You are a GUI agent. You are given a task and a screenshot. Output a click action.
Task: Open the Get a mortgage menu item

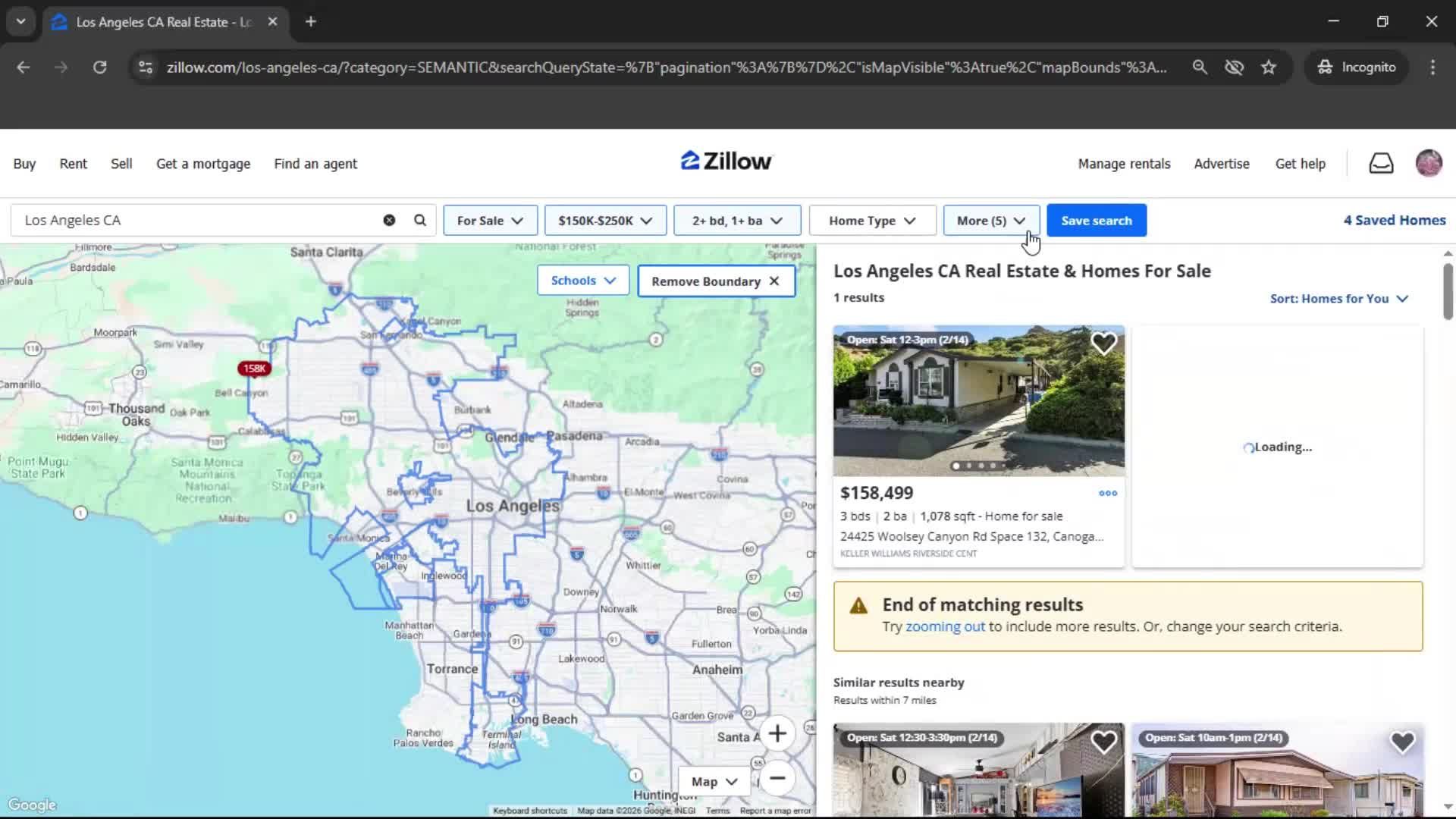coord(202,163)
